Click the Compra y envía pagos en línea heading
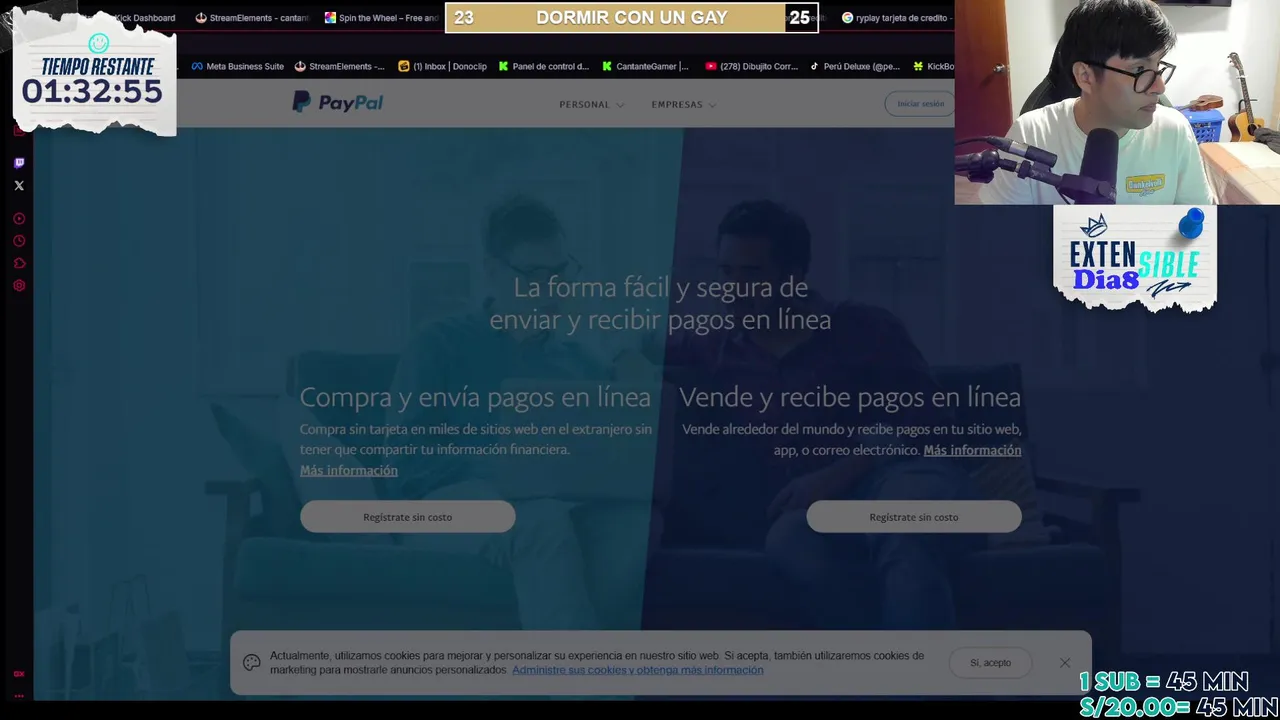Image resolution: width=1280 pixels, height=720 pixels. [x=475, y=397]
